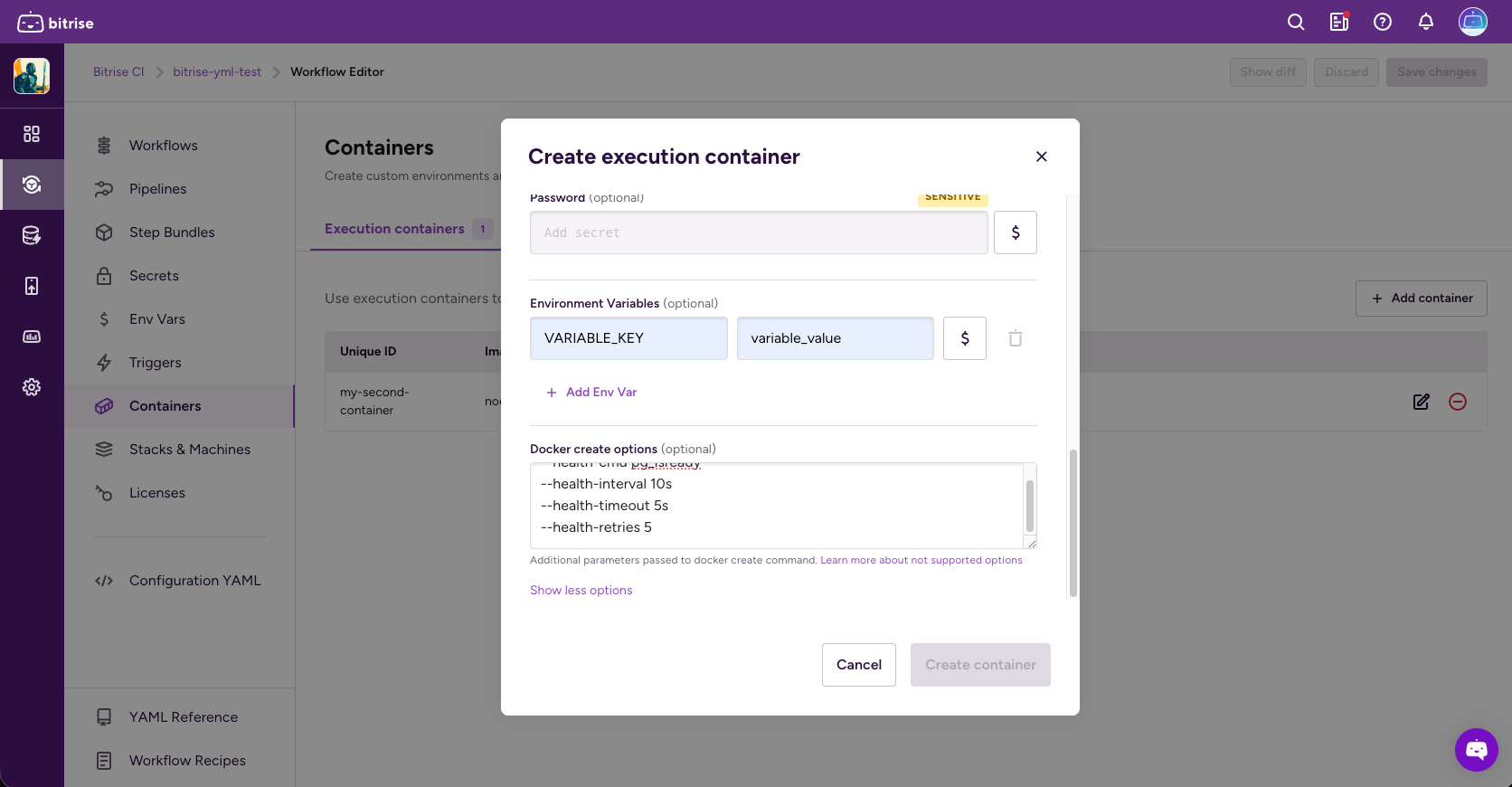The width and height of the screenshot is (1512, 787).
Task: Insert variable into the Password field
Action: pos(1016,232)
